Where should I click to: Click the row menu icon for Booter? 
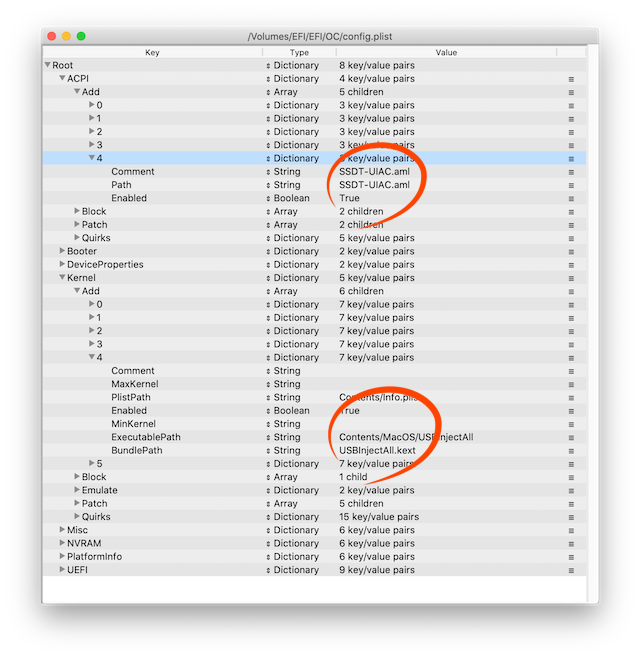click(x=571, y=252)
